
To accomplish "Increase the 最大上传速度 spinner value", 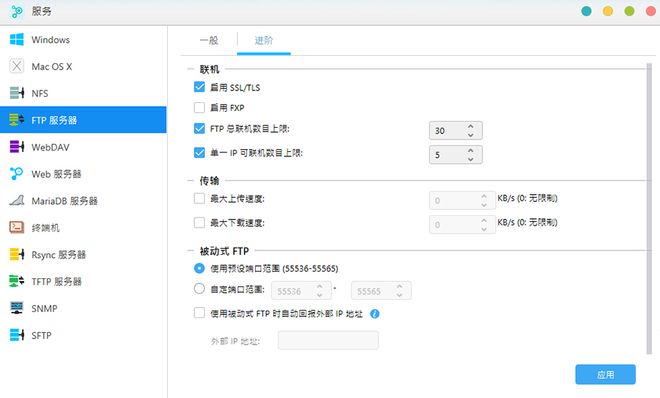I will 484,196.
